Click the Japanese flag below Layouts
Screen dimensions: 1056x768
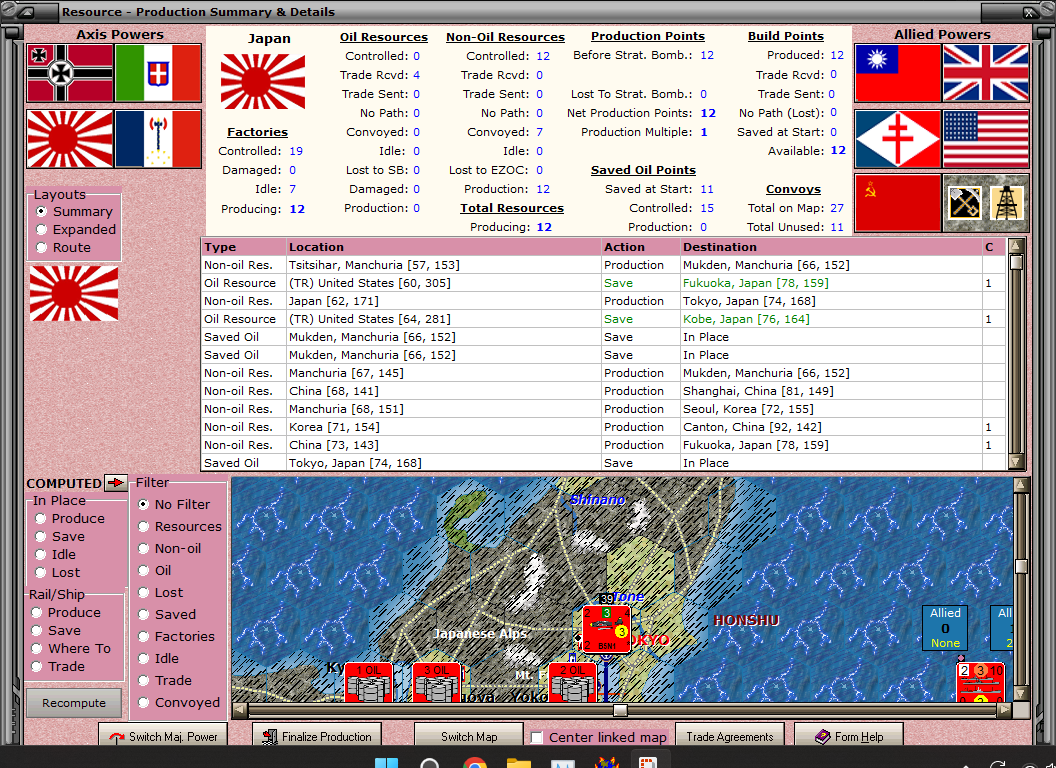[x=74, y=293]
